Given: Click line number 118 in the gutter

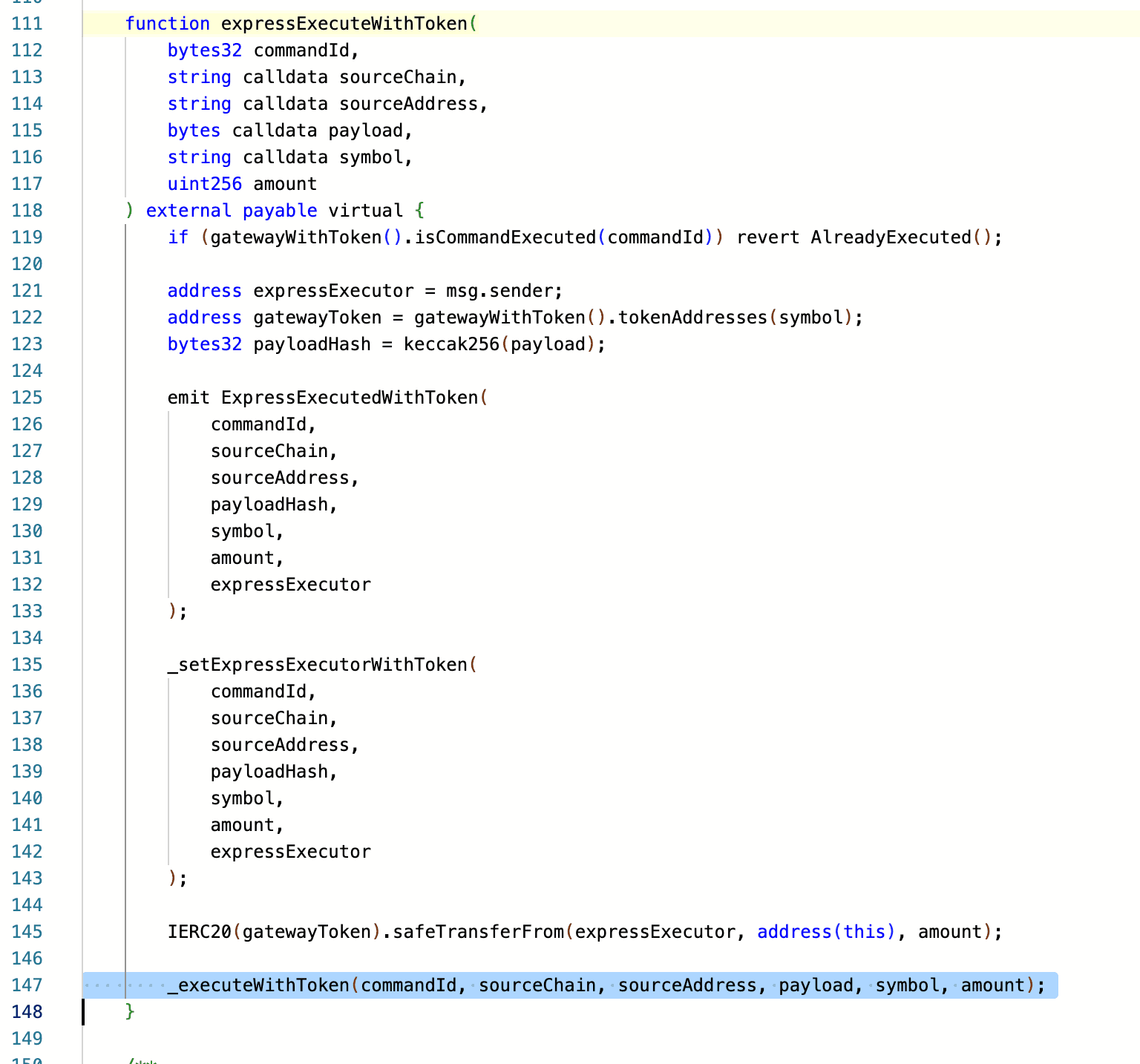Looking at the screenshot, I should (27, 211).
